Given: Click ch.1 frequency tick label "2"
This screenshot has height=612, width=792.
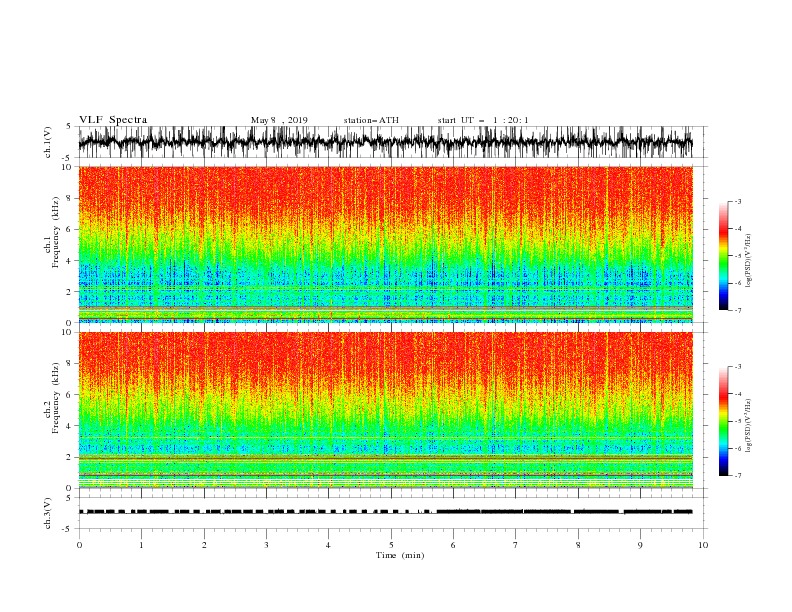Looking at the screenshot, I should (x=69, y=292).
